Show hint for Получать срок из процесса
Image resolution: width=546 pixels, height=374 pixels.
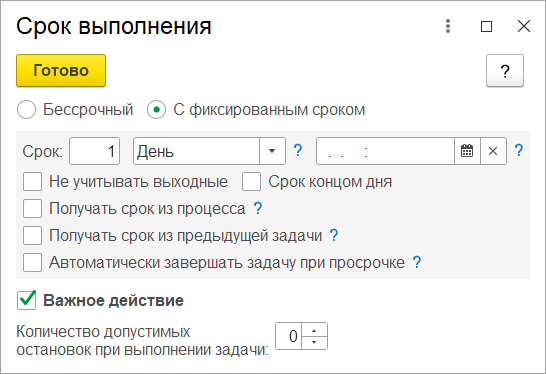pos(258,208)
